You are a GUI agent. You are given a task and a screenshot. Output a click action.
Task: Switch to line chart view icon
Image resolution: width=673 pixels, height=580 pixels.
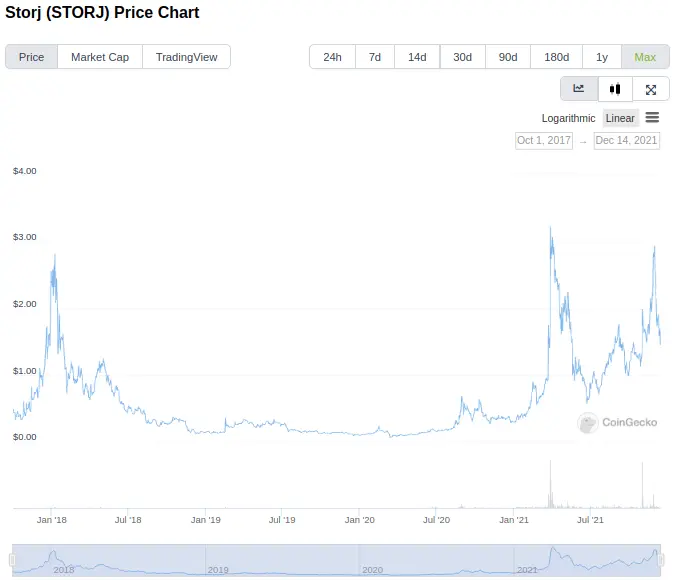[579, 89]
